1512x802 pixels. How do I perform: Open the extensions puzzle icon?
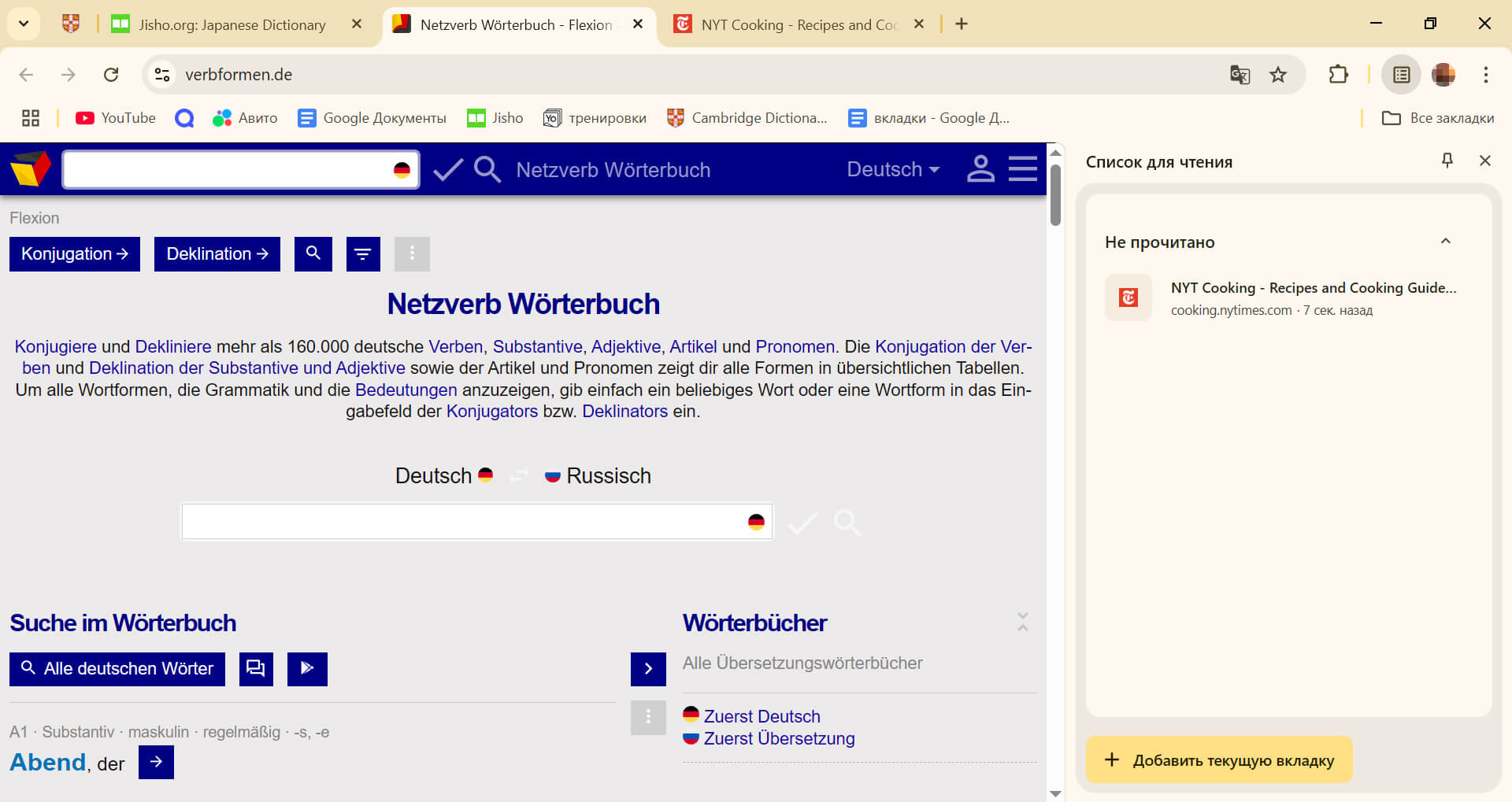point(1338,75)
